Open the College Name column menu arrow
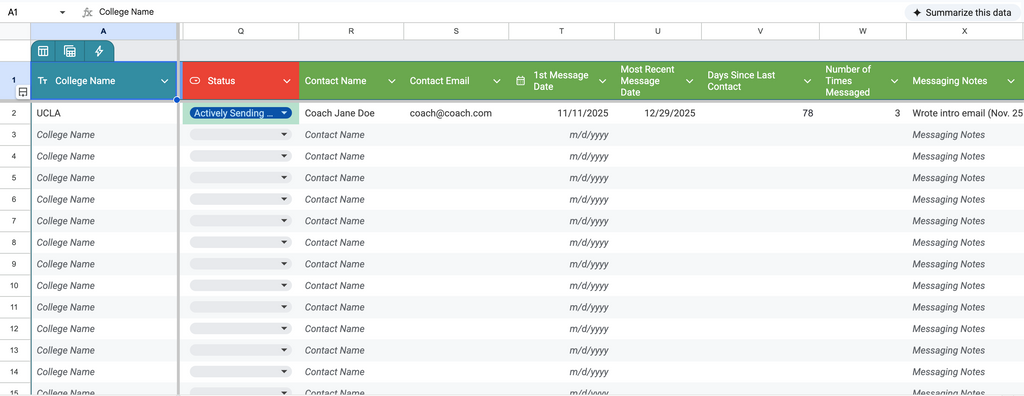Image resolution: width=1024 pixels, height=396 pixels. (x=165, y=81)
